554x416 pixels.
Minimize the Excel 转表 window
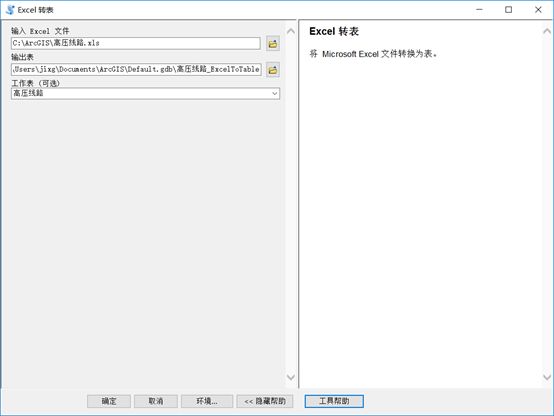coord(479,10)
